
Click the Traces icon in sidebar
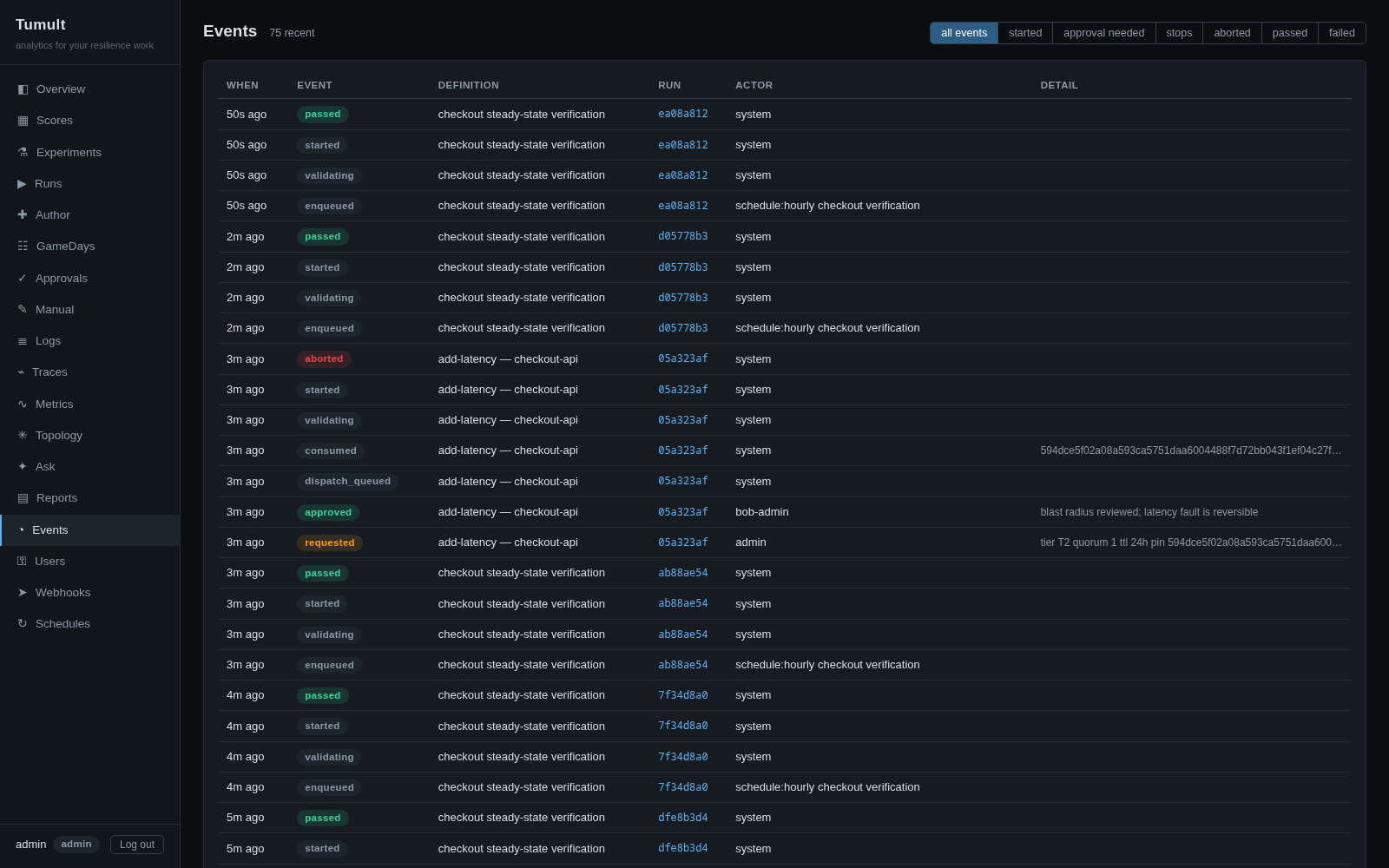point(21,372)
